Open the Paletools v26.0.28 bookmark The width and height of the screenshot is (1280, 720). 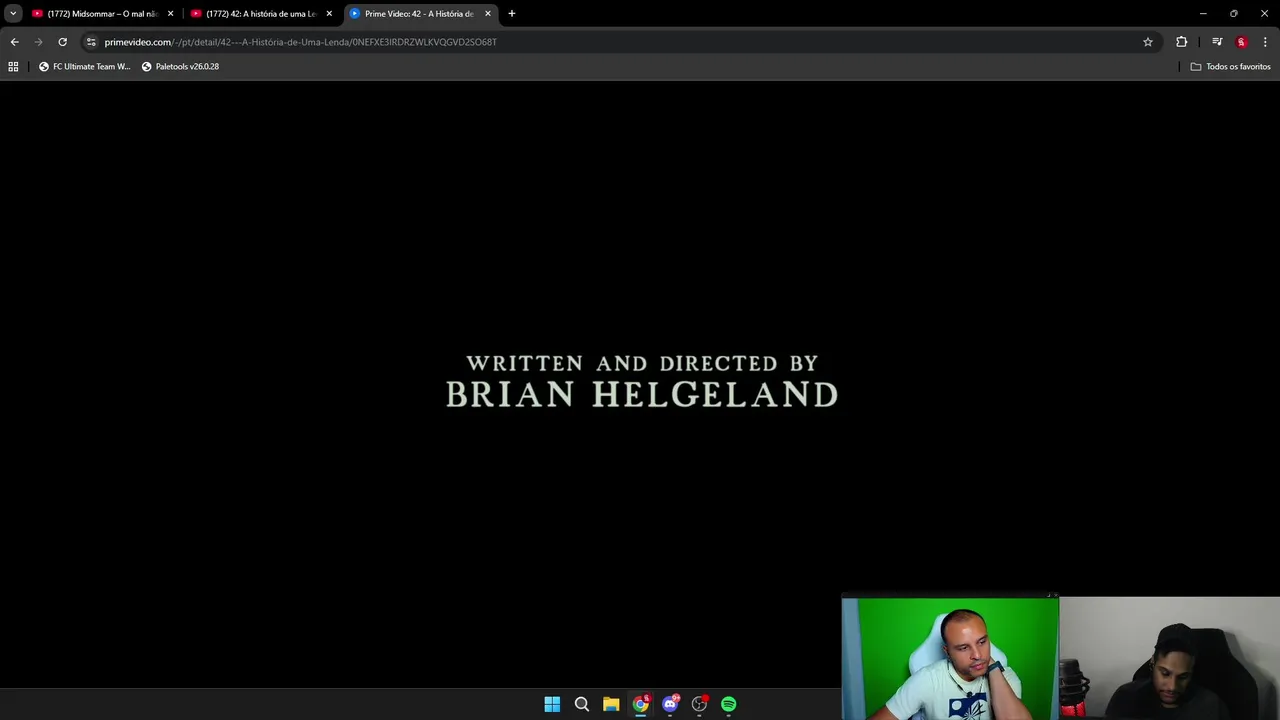(x=181, y=67)
